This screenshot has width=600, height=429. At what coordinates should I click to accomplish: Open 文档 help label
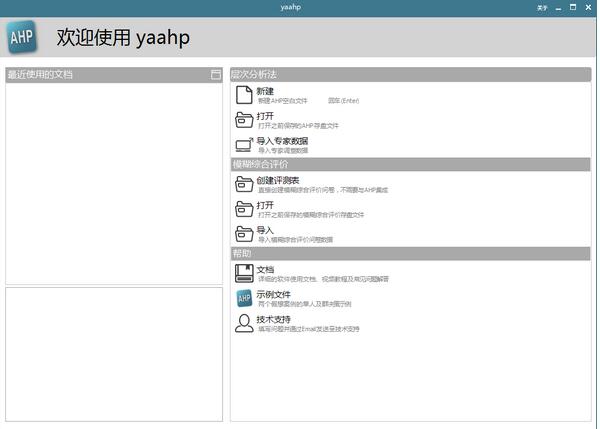265,269
